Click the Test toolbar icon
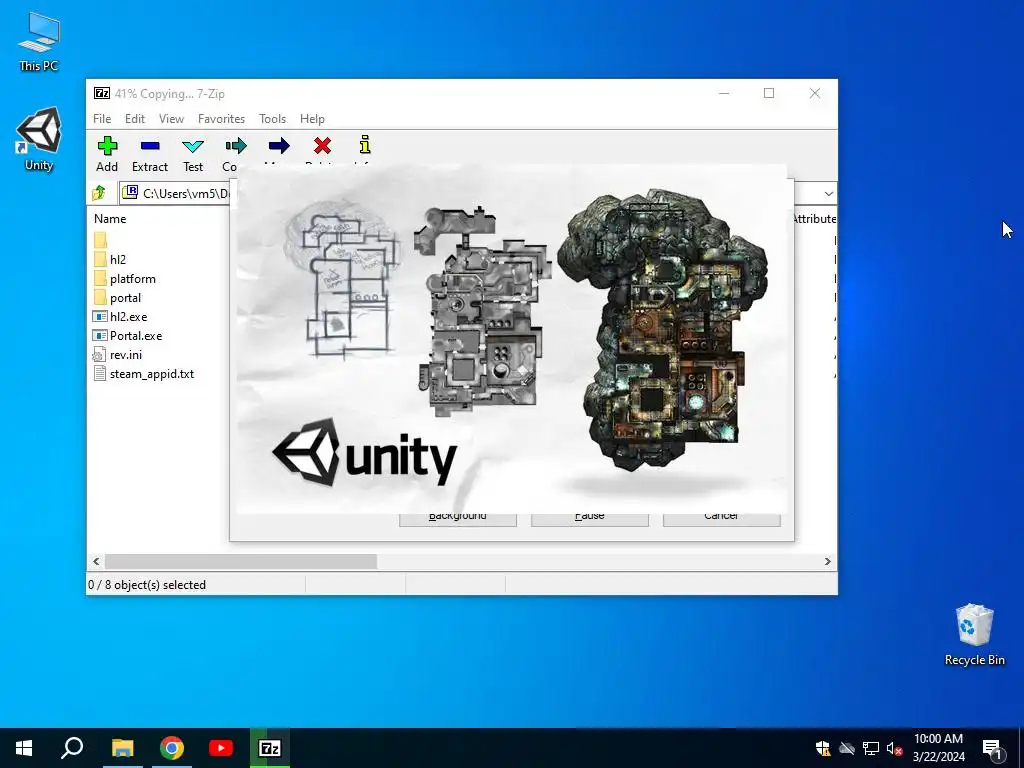Viewport: 1024px width, 768px height. pyautogui.click(x=193, y=146)
